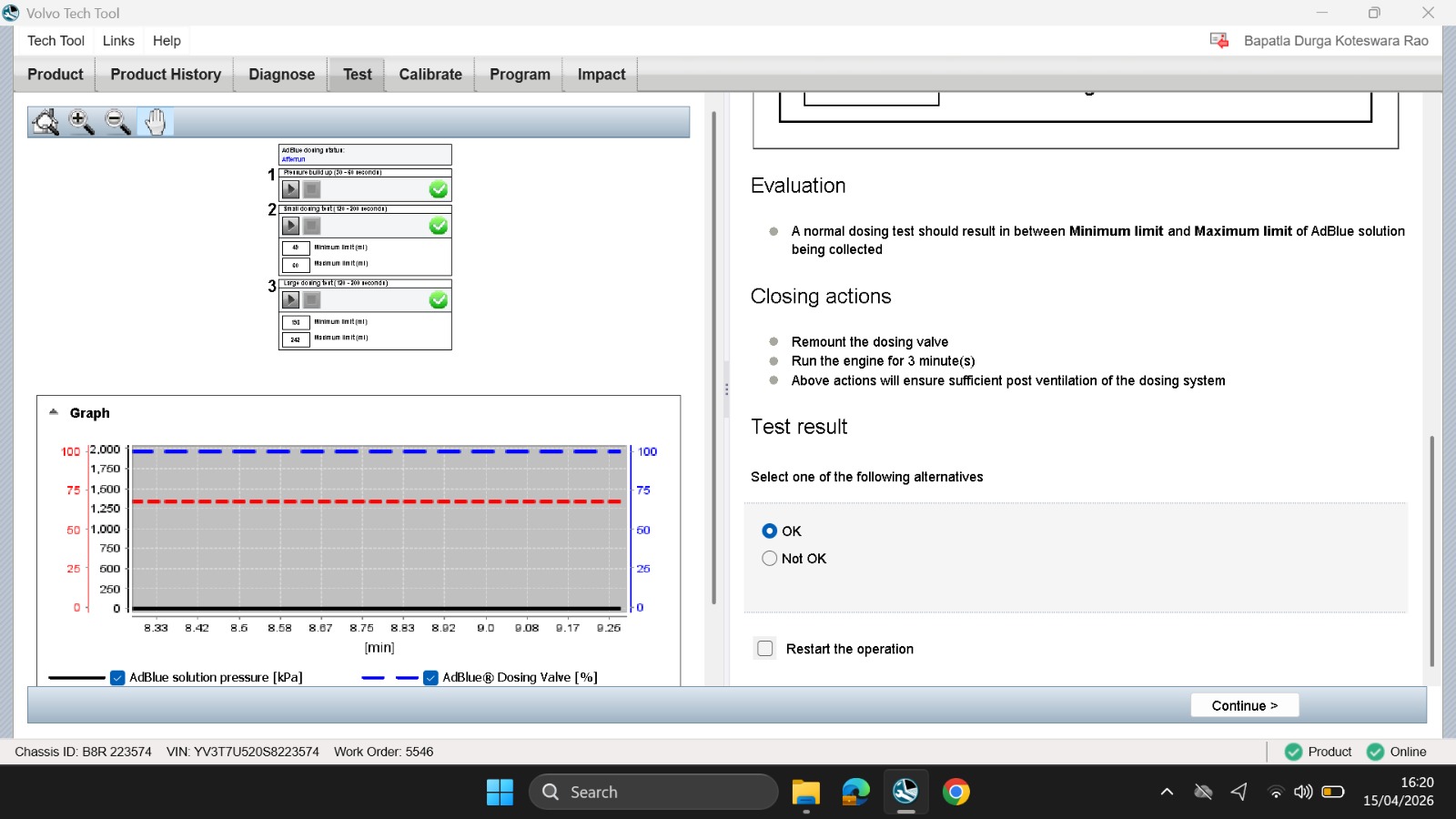This screenshot has height=819, width=1456.
Task: Open the Program tab
Action: click(520, 75)
